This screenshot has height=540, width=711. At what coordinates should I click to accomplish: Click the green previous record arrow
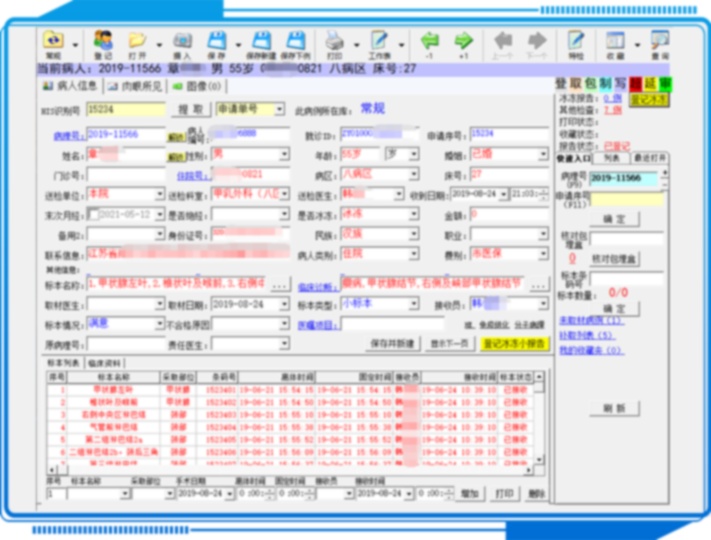(x=430, y=42)
